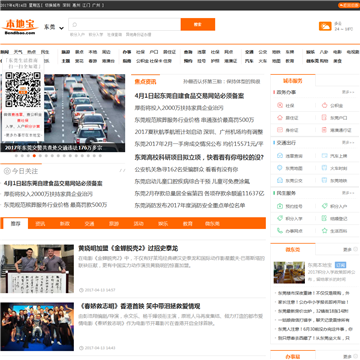Click the 黄晓明 article thumbnail photo

tap(37, 269)
